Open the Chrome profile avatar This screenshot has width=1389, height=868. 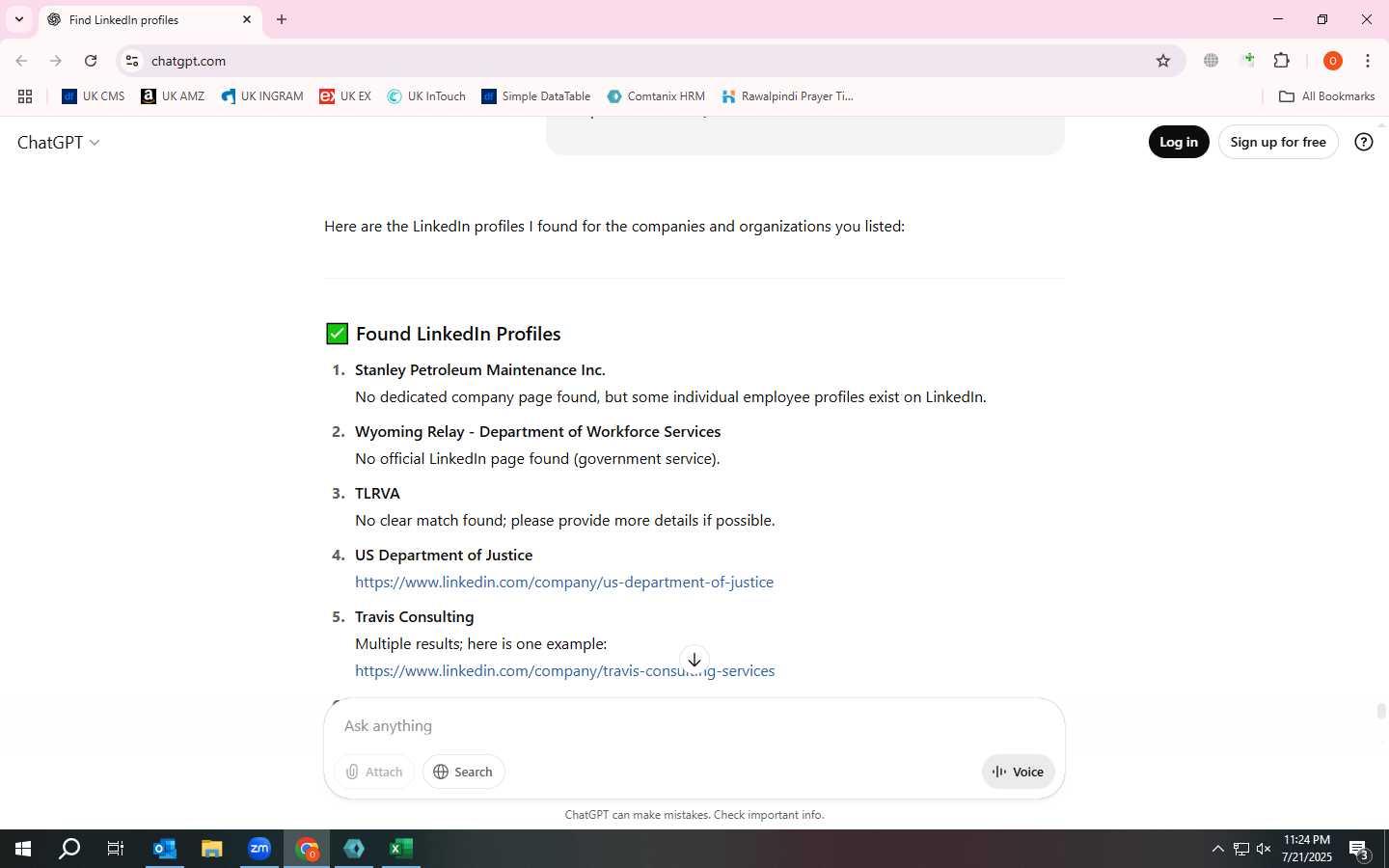click(x=1332, y=61)
